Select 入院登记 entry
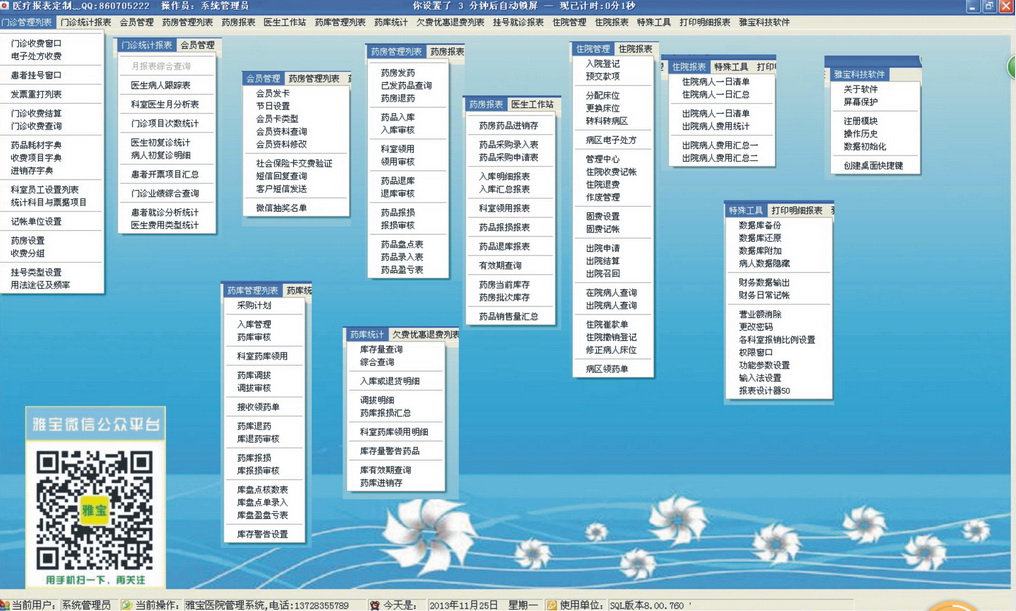1016x611 pixels. tap(603, 63)
